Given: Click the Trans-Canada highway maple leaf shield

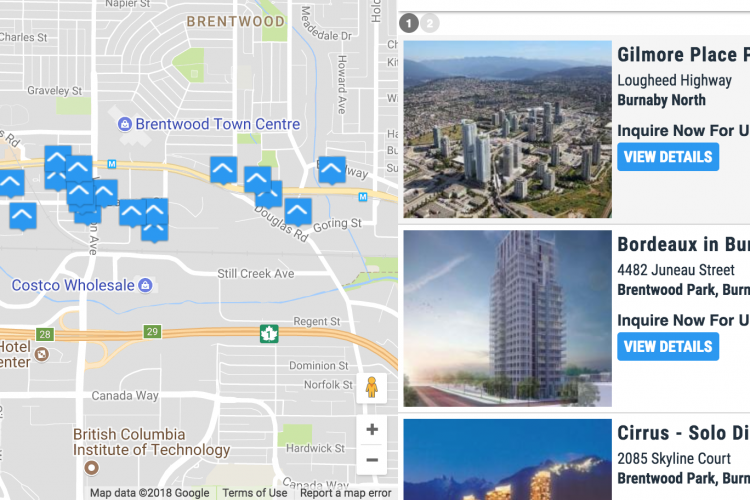Looking at the screenshot, I should [269, 334].
